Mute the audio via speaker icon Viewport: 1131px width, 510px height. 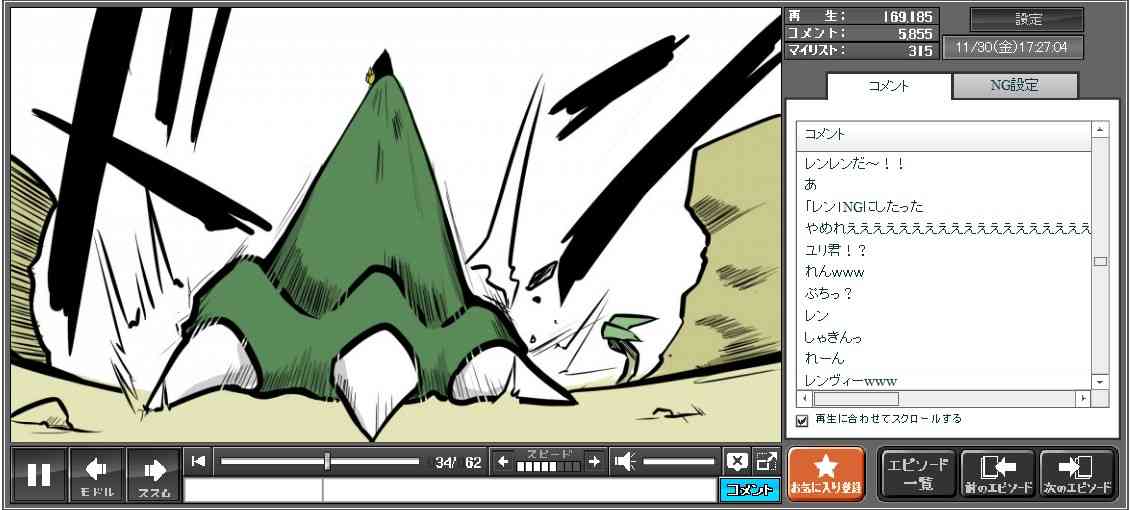(626, 461)
